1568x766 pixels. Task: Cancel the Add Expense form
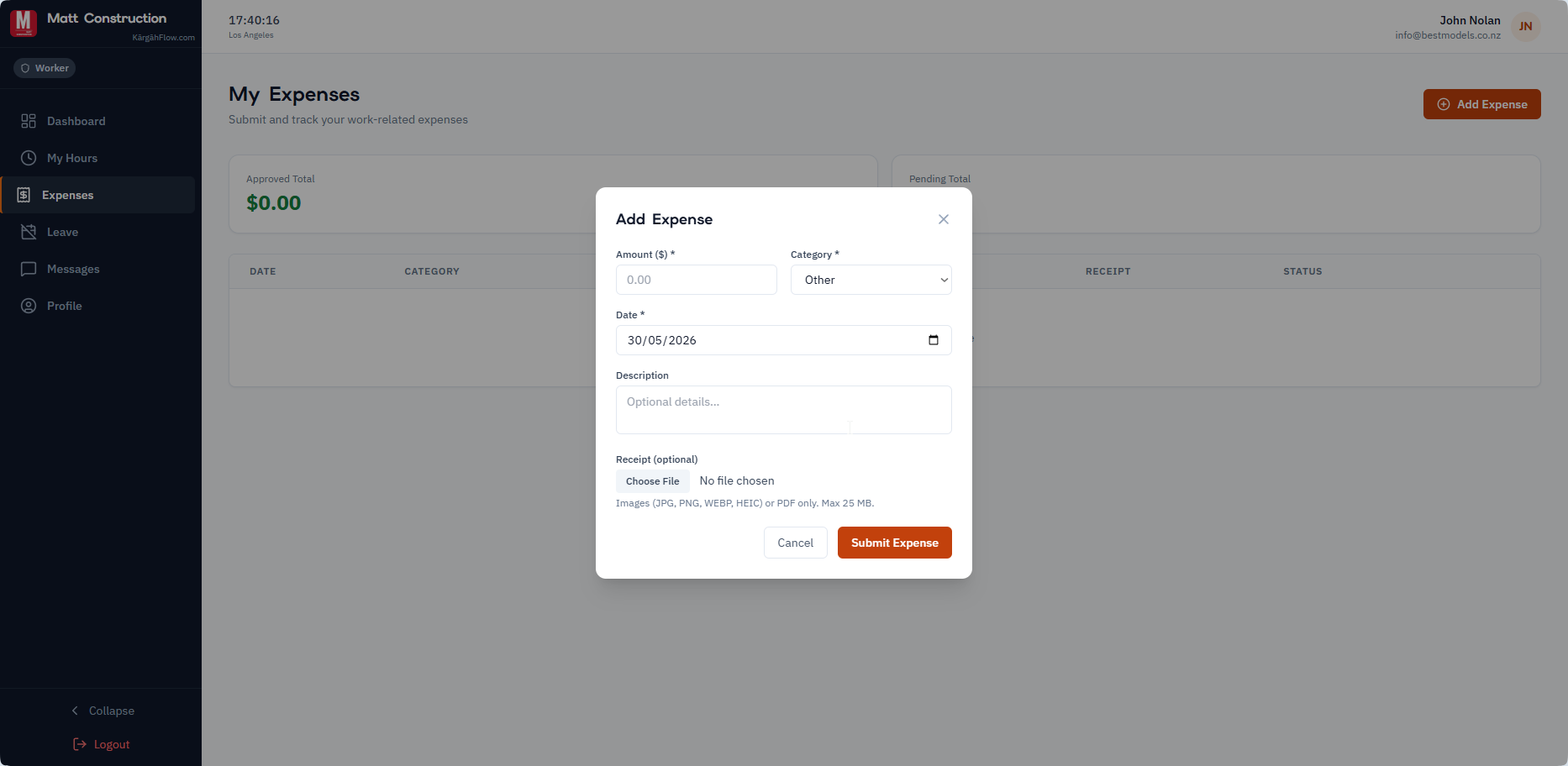point(796,543)
